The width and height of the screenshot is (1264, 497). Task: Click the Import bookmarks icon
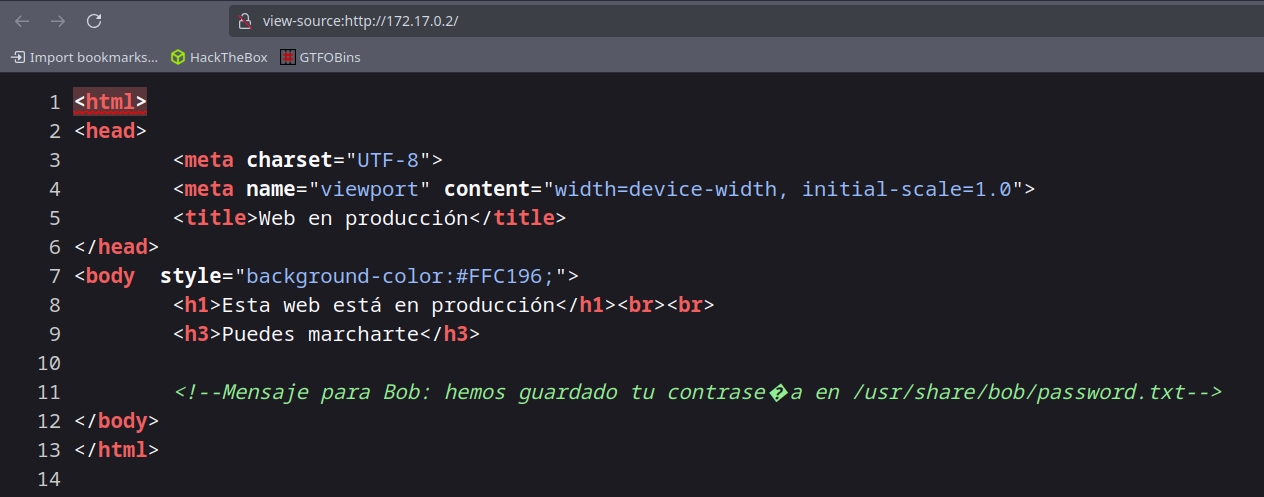pyautogui.click(x=18, y=57)
